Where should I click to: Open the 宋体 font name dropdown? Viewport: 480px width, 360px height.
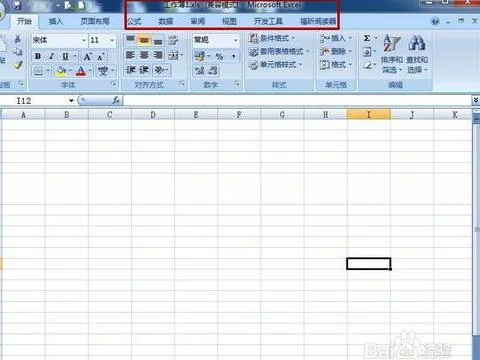point(84,40)
